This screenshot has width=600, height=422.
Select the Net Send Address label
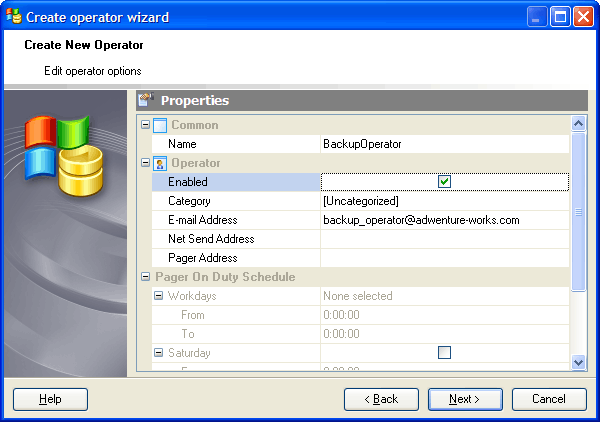tap(211, 239)
